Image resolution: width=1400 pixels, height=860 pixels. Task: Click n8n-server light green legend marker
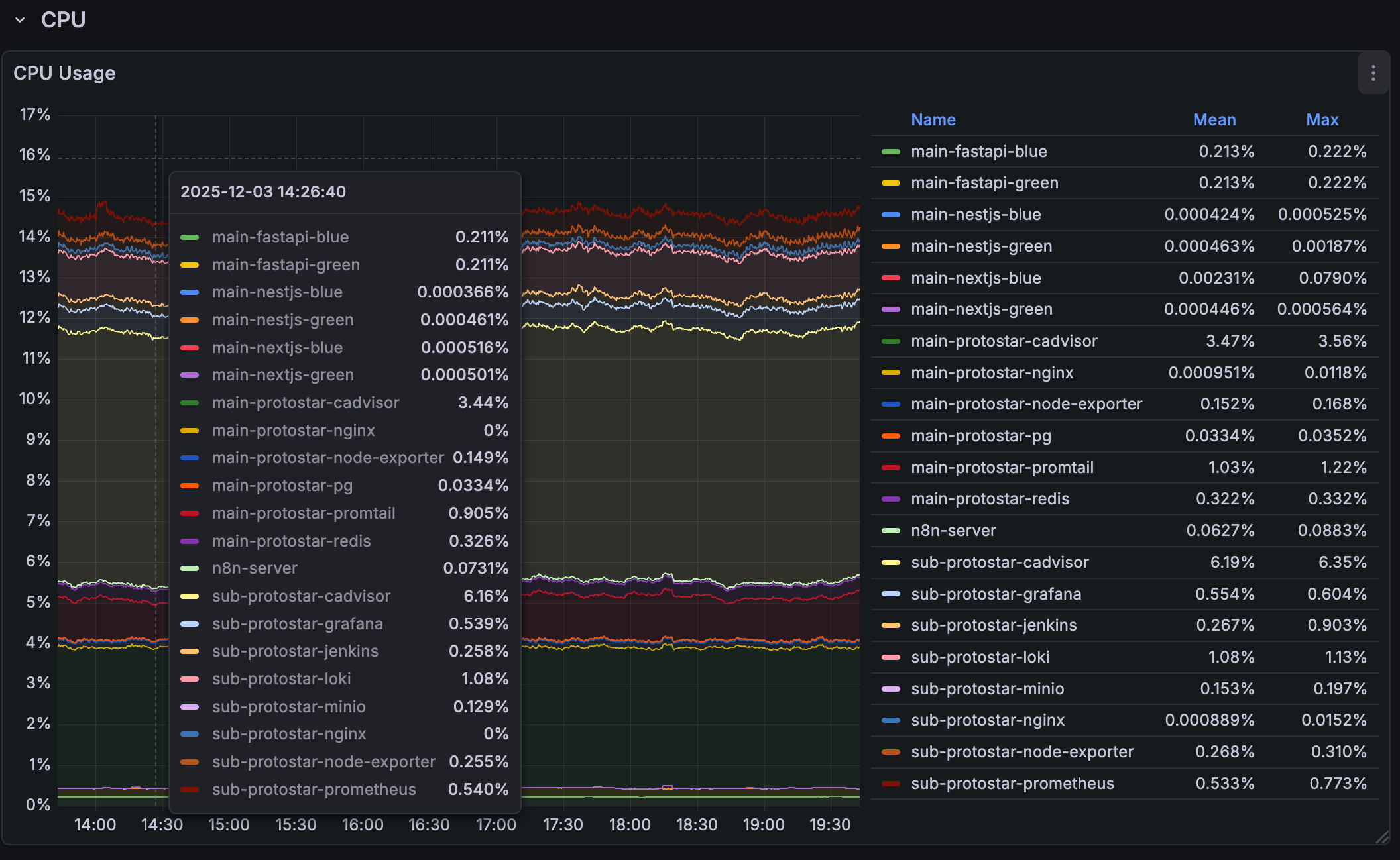[x=890, y=531]
